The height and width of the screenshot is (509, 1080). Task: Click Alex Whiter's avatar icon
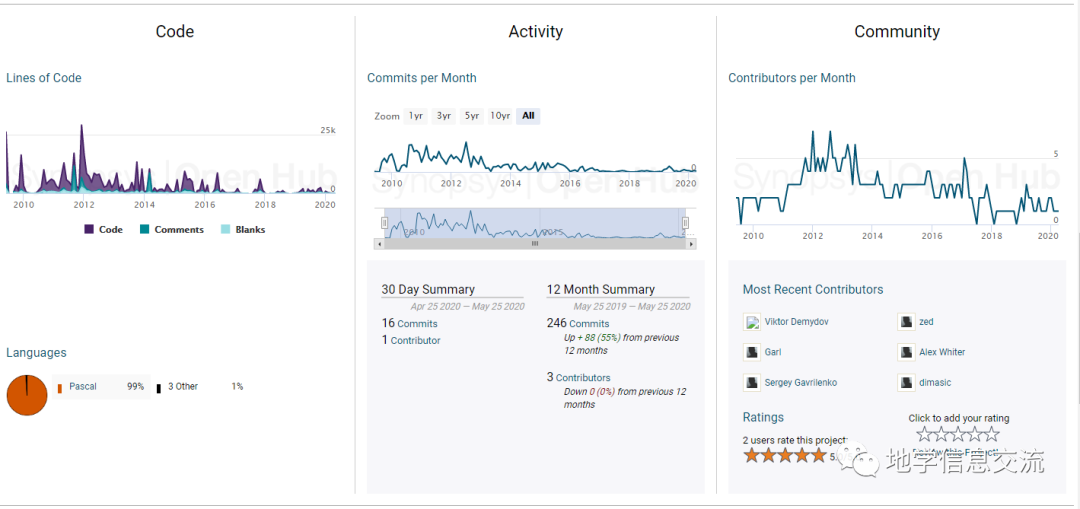(x=906, y=352)
